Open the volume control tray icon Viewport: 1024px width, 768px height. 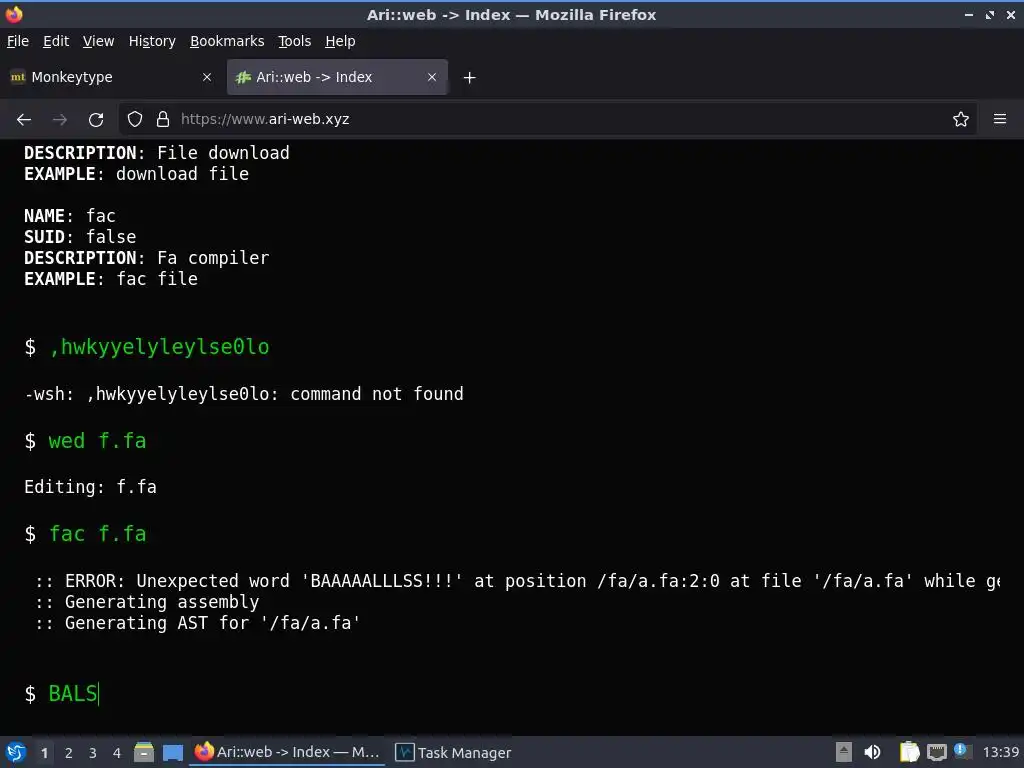(x=872, y=752)
